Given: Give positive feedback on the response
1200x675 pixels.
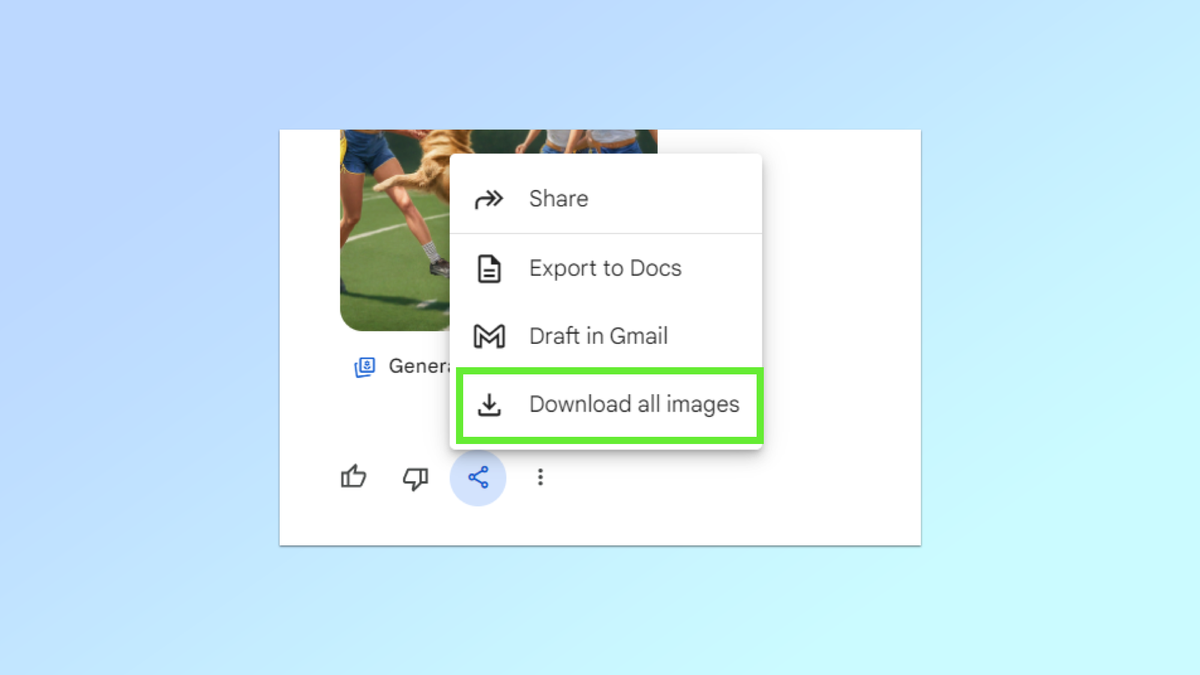Looking at the screenshot, I should point(353,478).
